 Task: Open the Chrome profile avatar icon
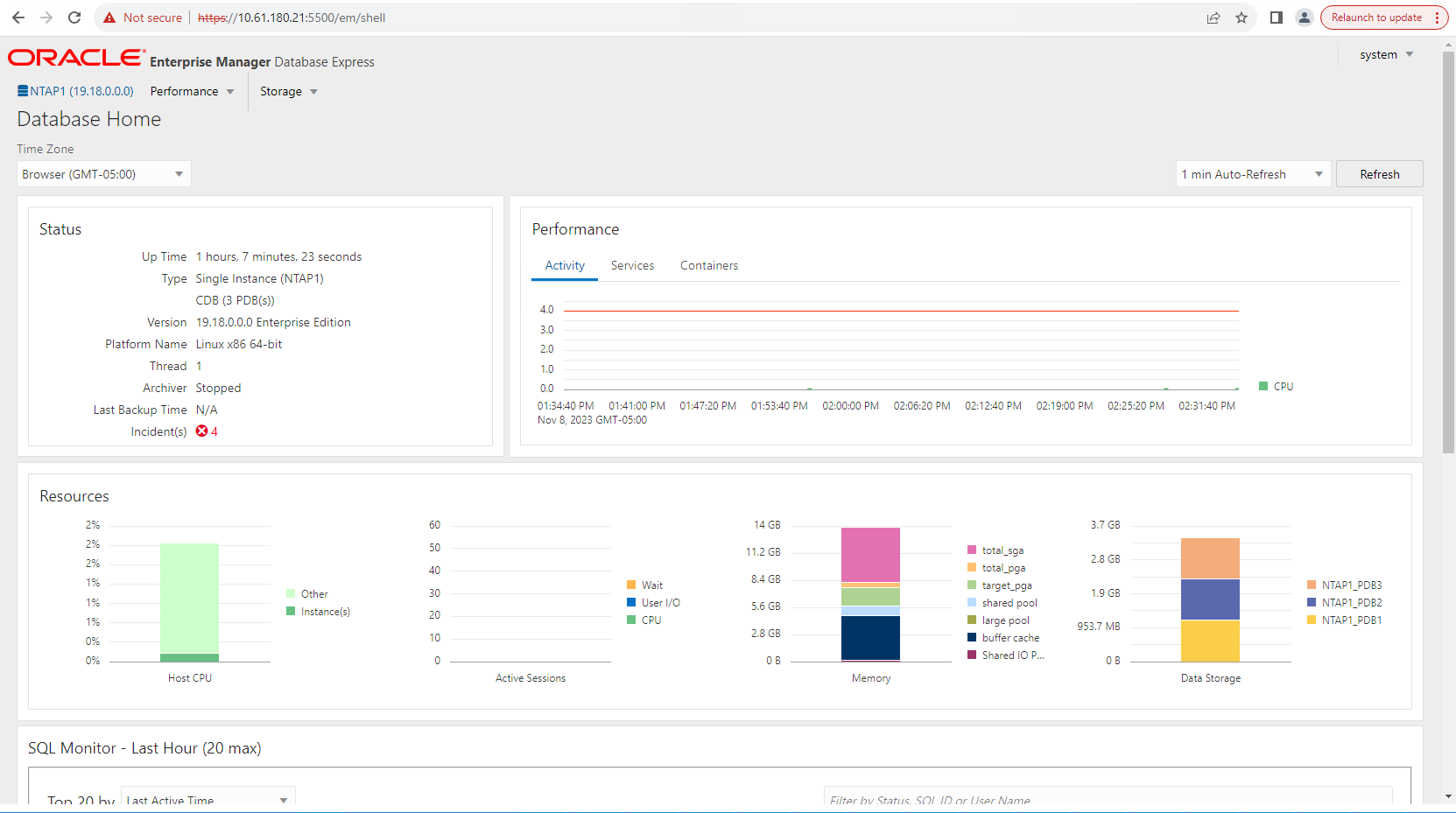1305,18
